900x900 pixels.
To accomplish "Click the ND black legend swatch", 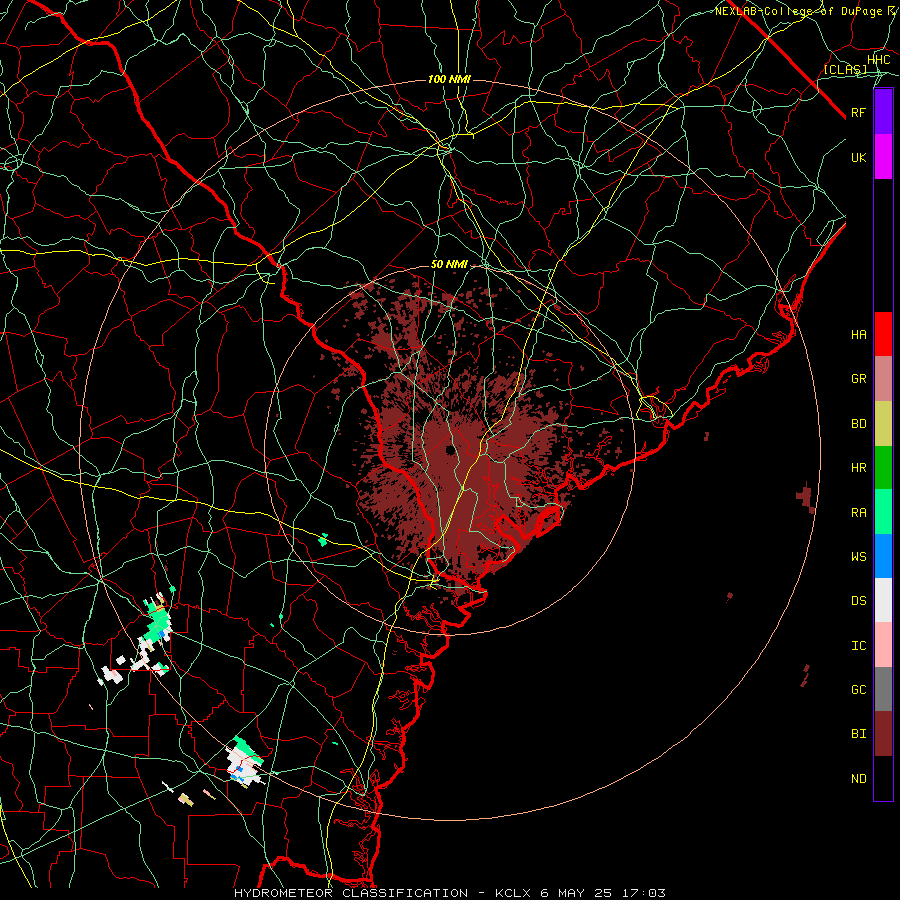I will point(883,778).
